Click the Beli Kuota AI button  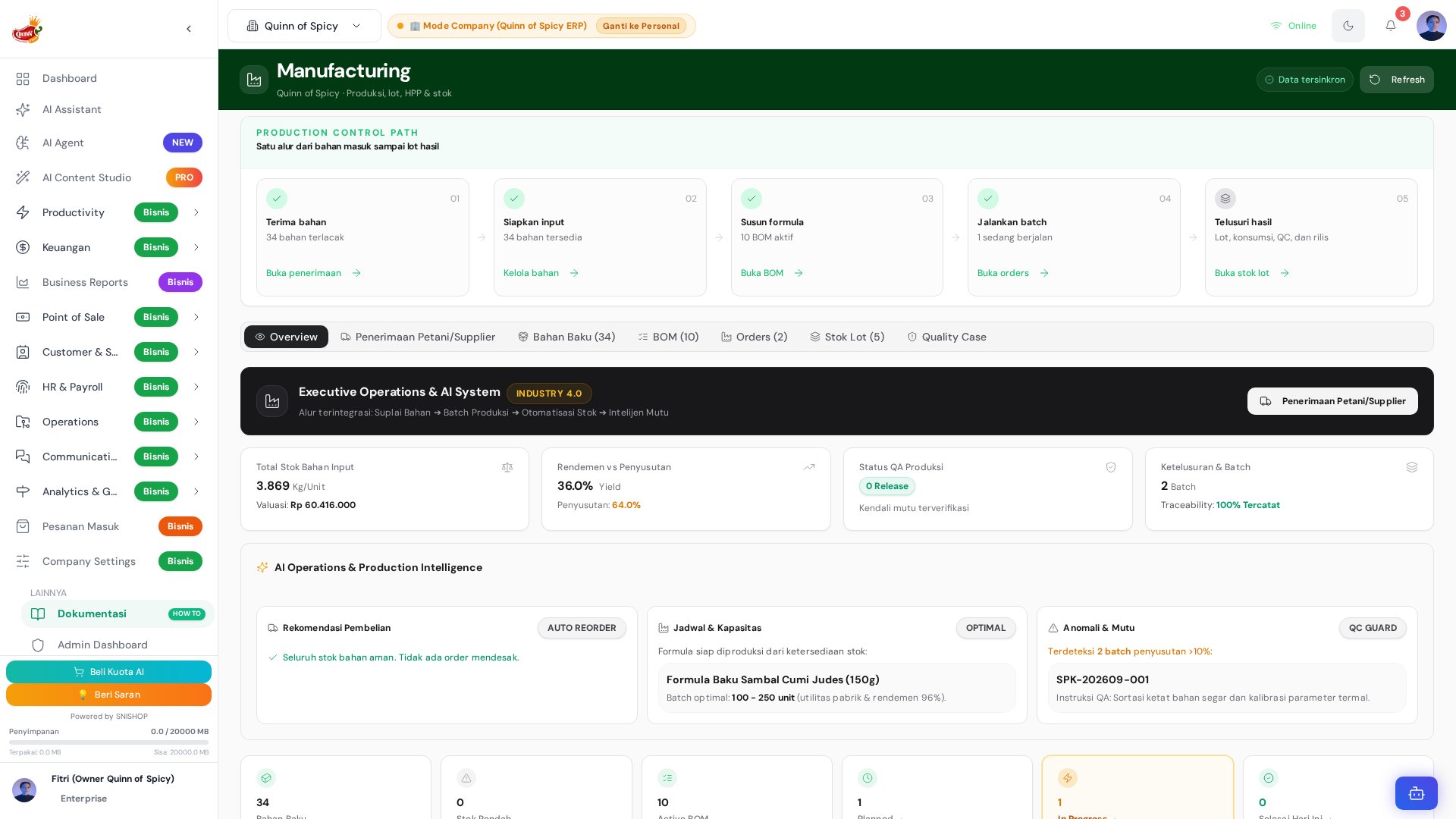[x=108, y=672]
